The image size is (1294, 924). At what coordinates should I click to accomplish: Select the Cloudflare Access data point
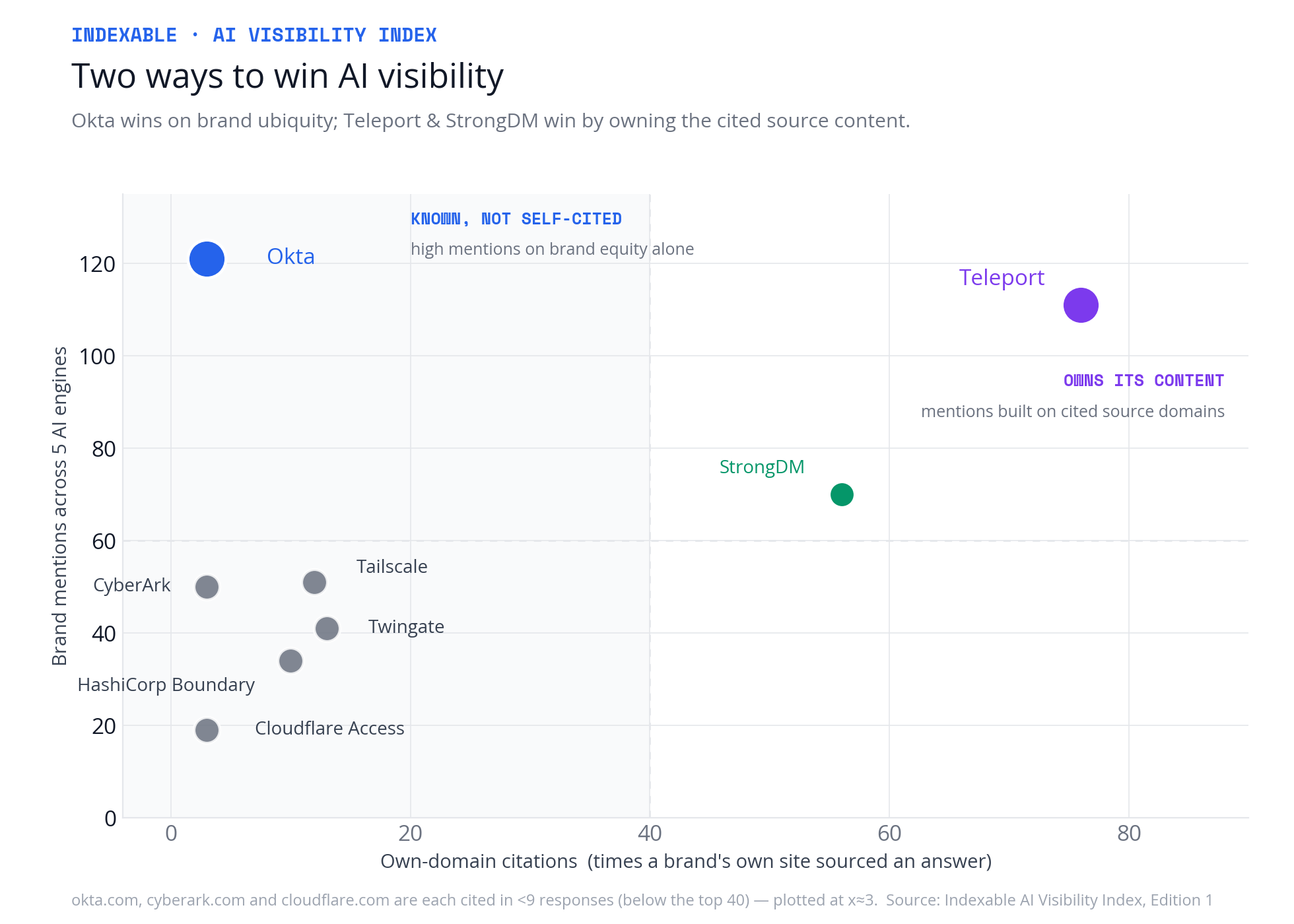click(207, 730)
